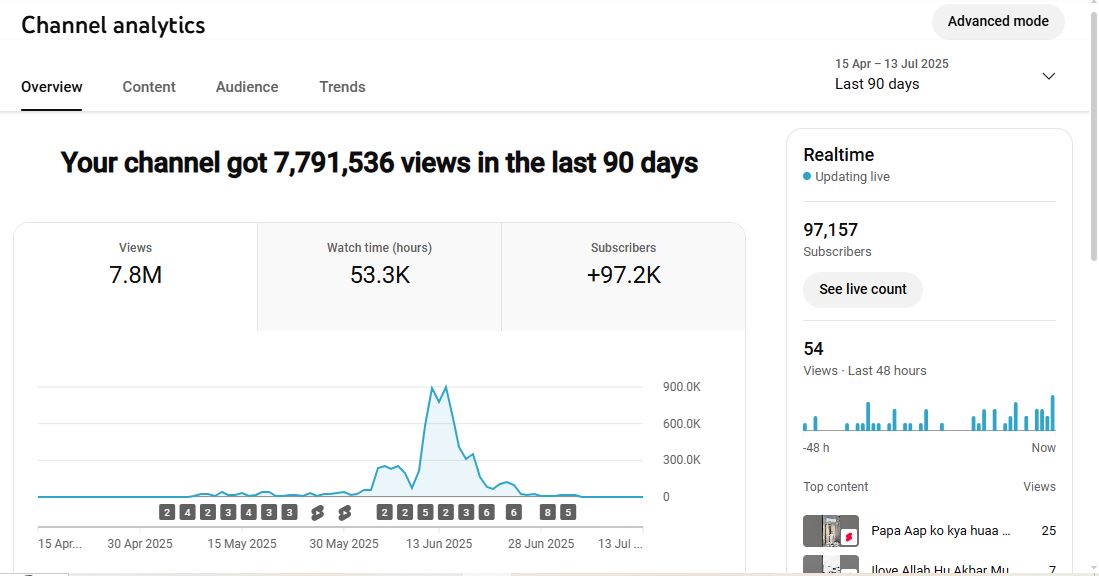Click the -48 h label under realtime chart
The width and height of the screenshot is (1099, 576).
pyautogui.click(x=816, y=448)
